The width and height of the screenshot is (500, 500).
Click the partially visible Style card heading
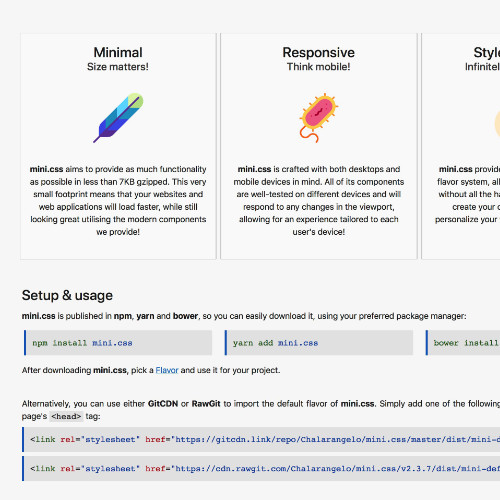[487, 52]
